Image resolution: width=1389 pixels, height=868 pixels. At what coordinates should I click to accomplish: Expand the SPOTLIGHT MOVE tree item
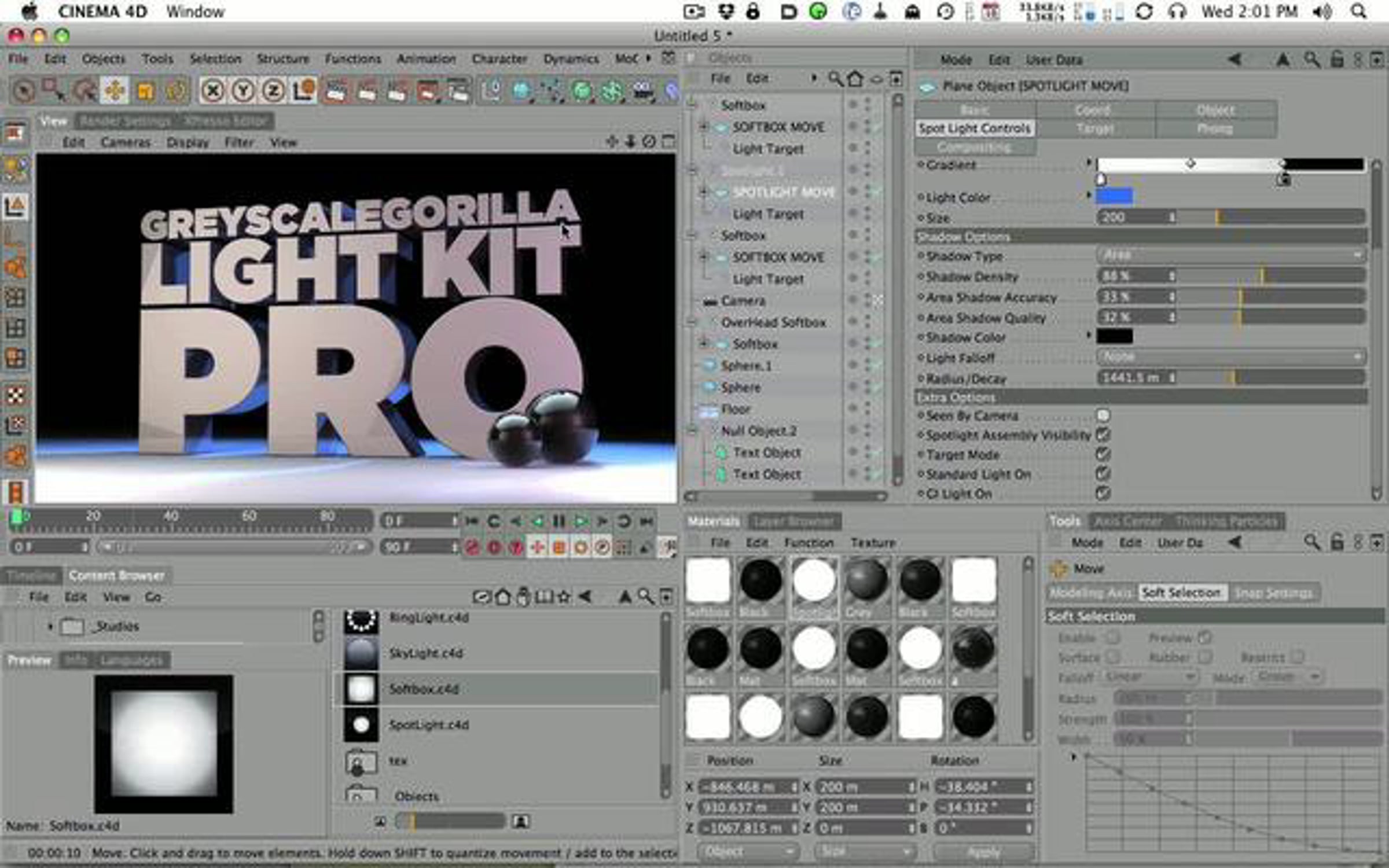704,192
